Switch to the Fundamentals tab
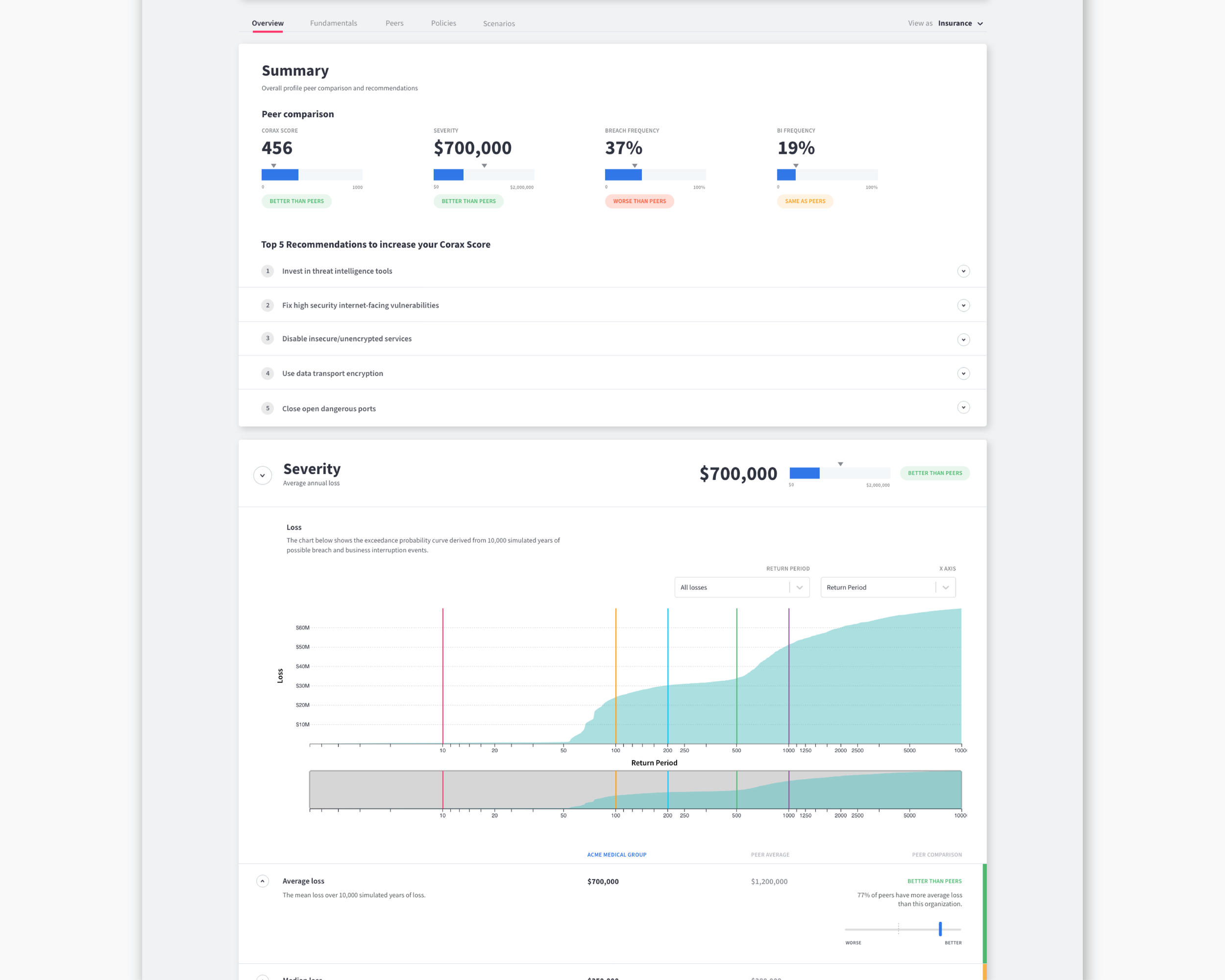Image resolution: width=1225 pixels, height=980 pixels. point(334,23)
